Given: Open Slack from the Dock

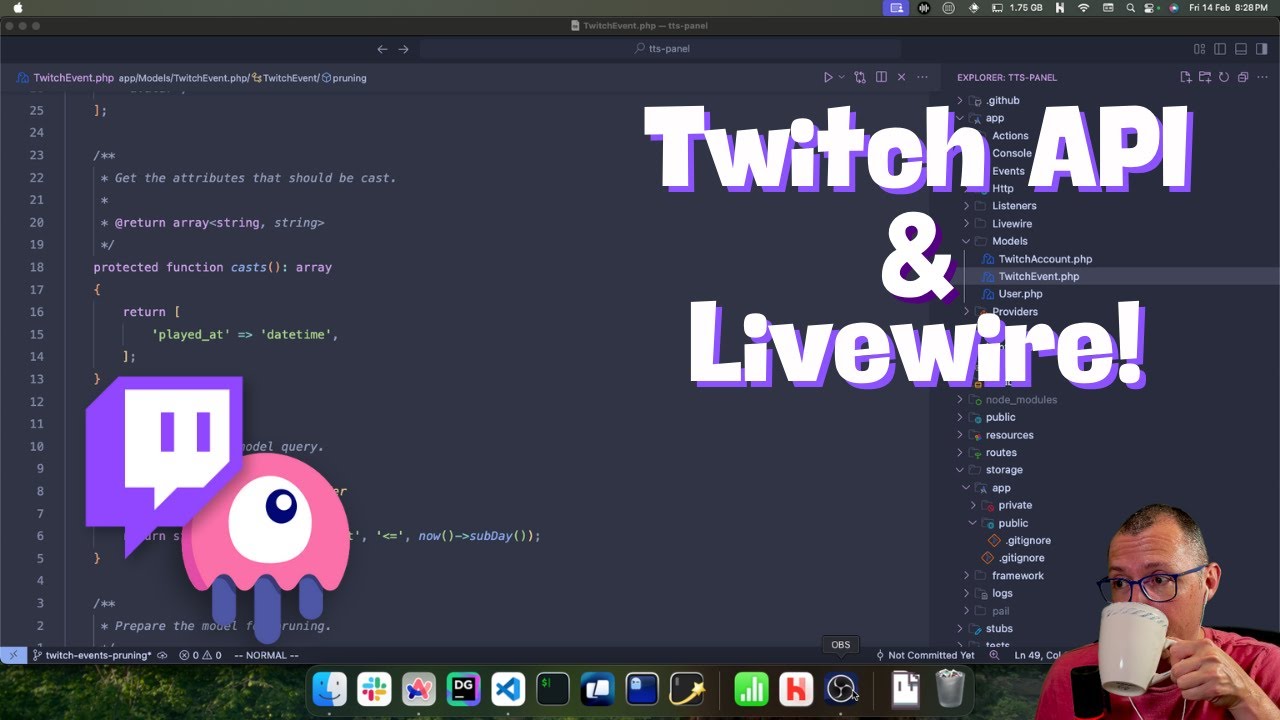Looking at the screenshot, I should click(x=375, y=689).
